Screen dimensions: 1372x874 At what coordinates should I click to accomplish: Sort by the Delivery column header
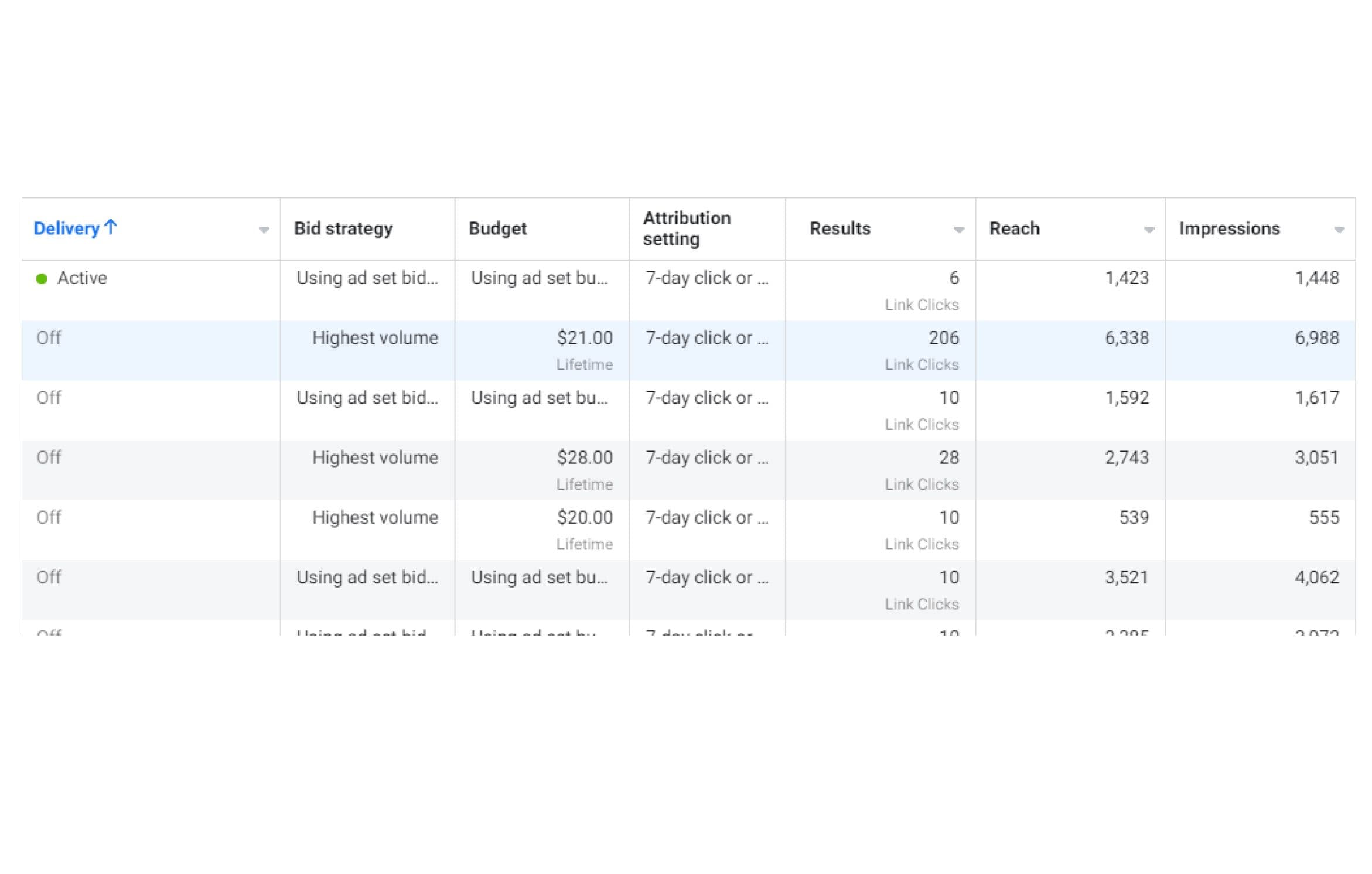pyautogui.click(x=67, y=228)
